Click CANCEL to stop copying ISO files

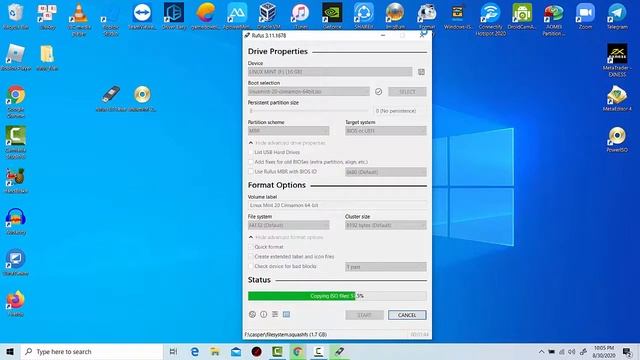click(x=407, y=315)
